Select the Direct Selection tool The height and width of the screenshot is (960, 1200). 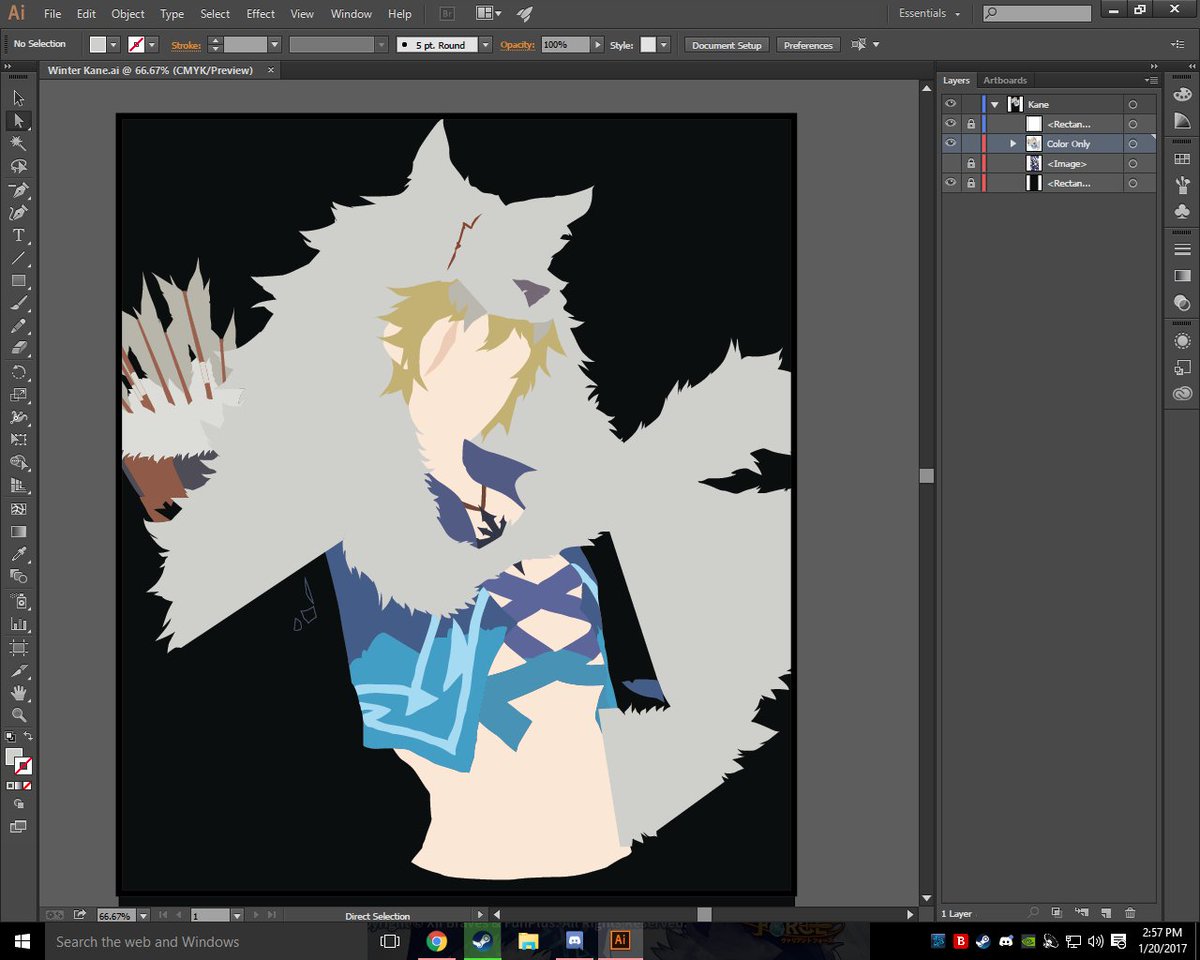[x=18, y=121]
